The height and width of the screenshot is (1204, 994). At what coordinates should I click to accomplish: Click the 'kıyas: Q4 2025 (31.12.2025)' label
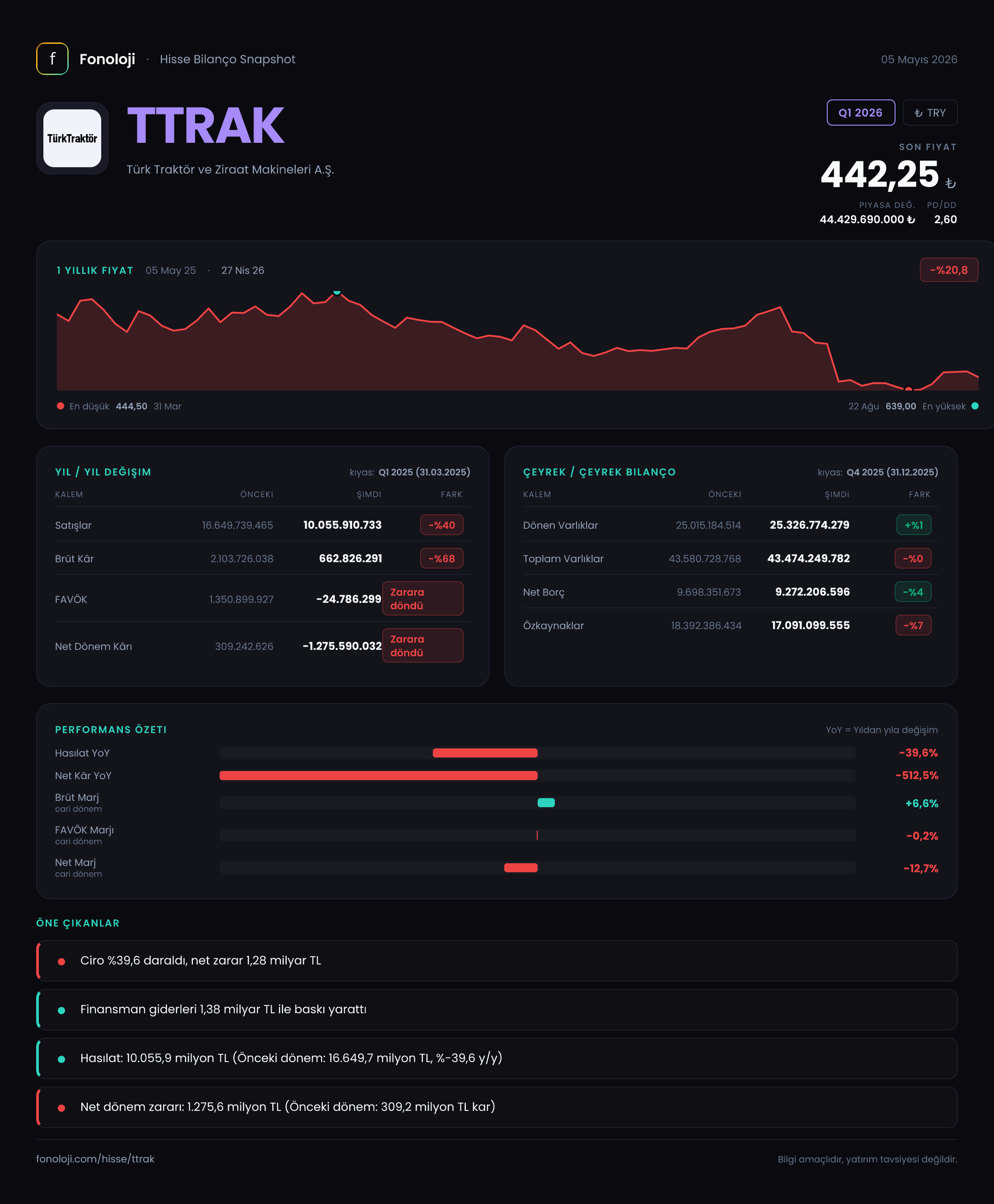tap(878, 472)
